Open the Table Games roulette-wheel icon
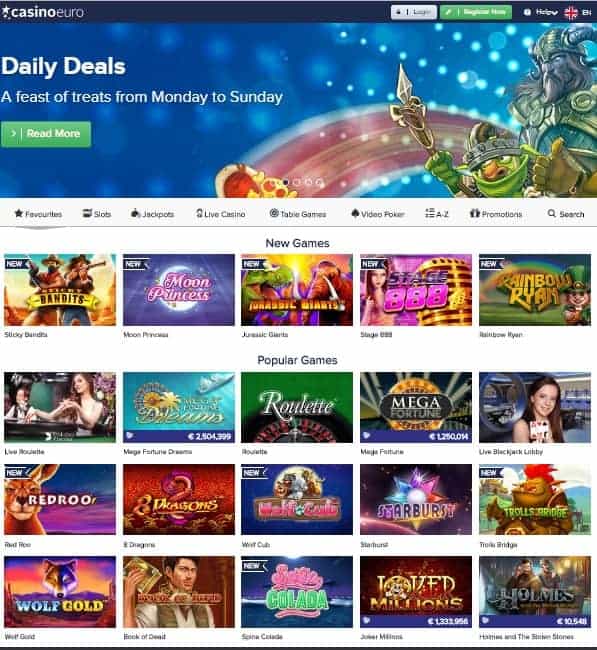The height and width of the screenshot is (650, 597). tap(274, 213)
